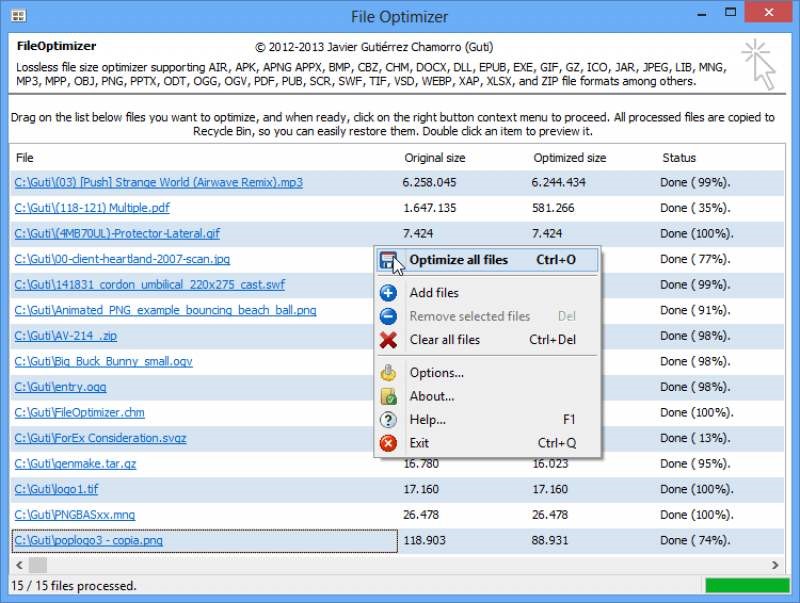Select Optimize all files from the context menu

click(459, 258)
